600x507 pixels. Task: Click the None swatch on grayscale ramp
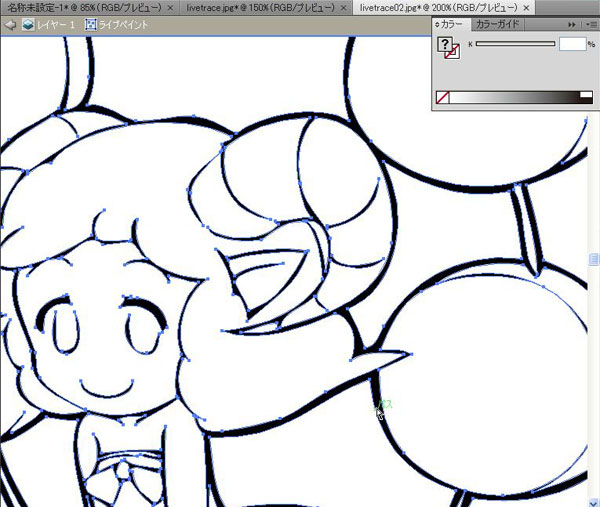pos(443,97)
